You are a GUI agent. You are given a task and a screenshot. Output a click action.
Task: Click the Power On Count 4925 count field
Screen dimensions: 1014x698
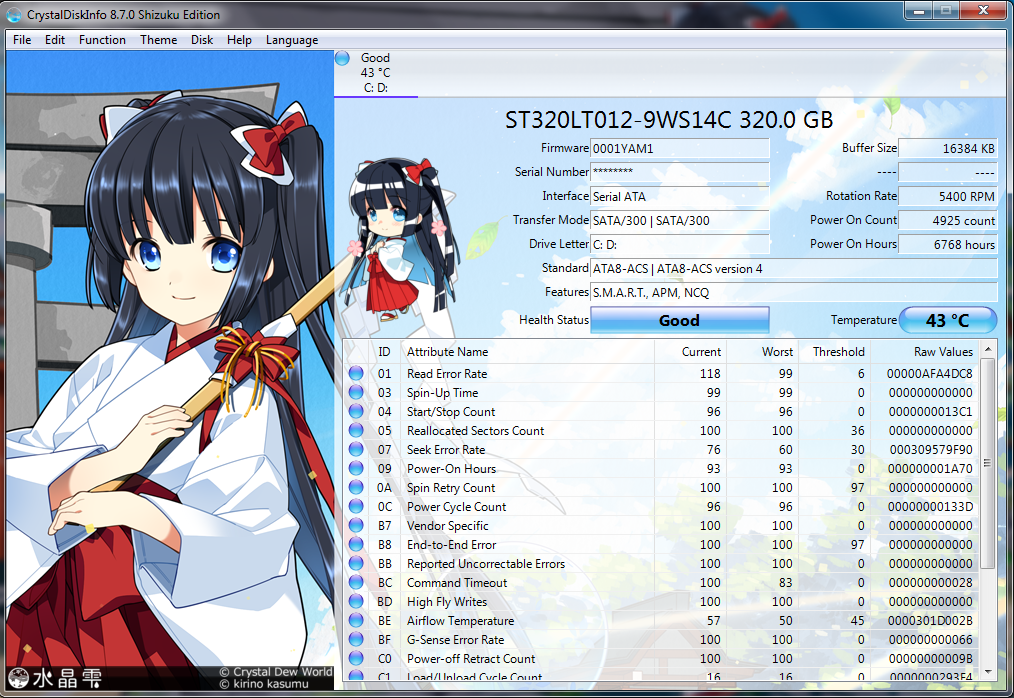pos(947,220)
